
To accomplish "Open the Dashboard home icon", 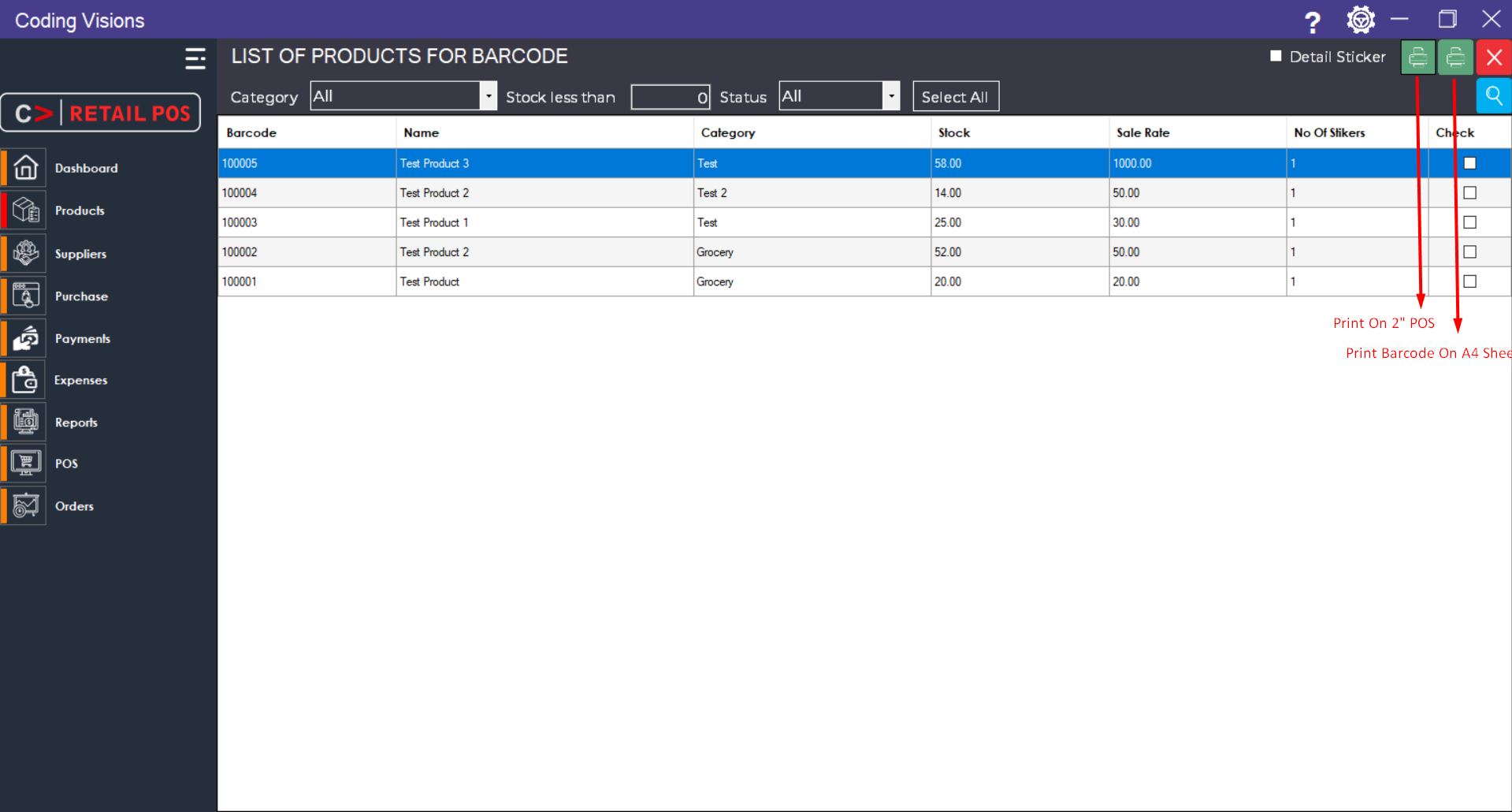I will point(26,168).
